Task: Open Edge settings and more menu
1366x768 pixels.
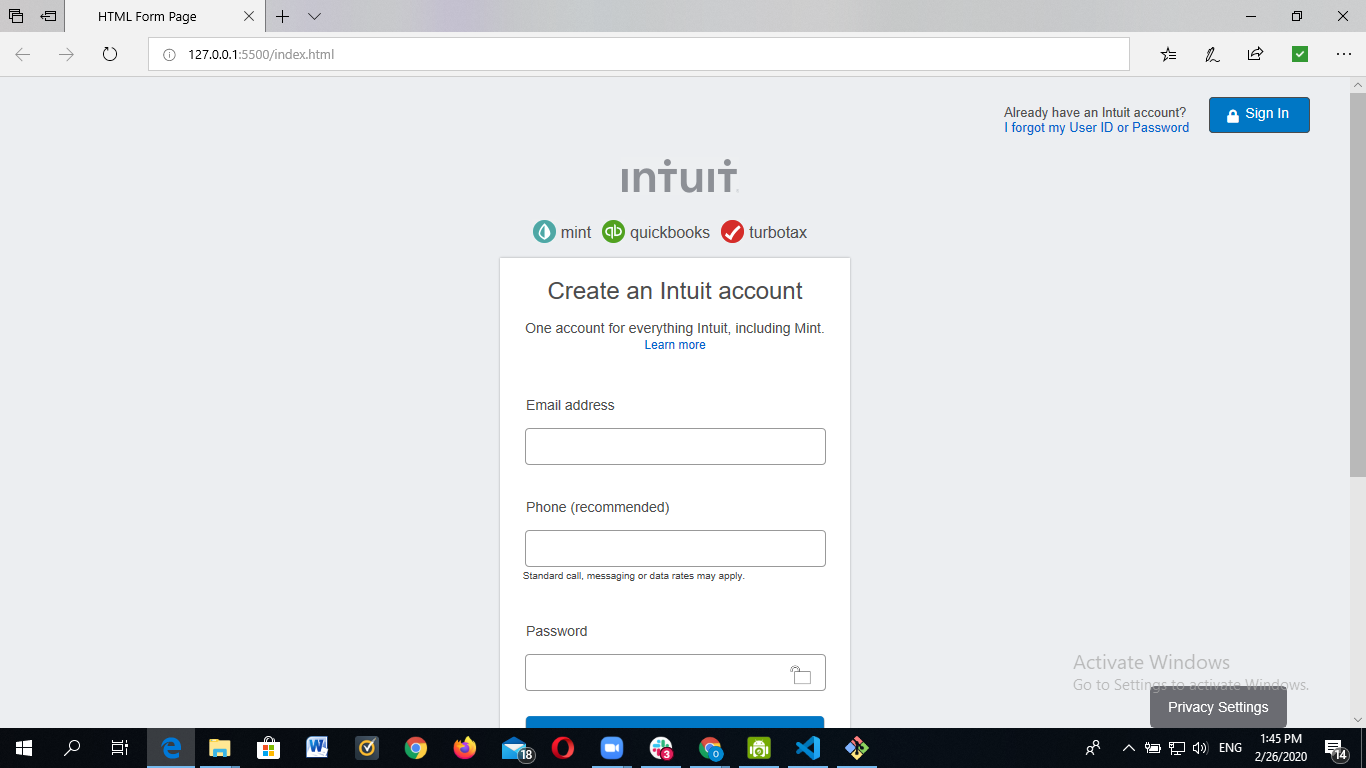Action: coord(1343,54)
